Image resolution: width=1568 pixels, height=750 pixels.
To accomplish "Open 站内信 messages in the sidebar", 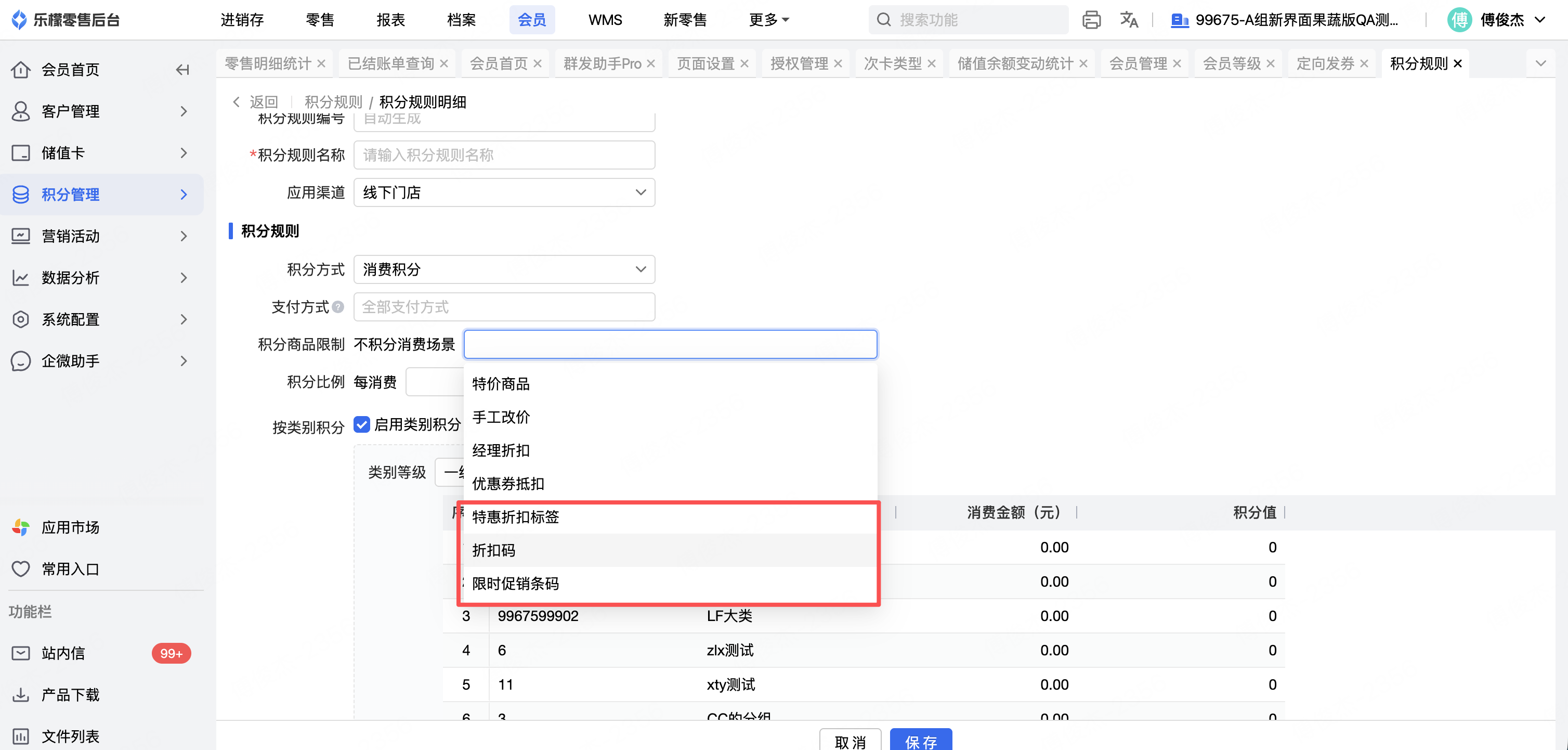I will [63, 653].
